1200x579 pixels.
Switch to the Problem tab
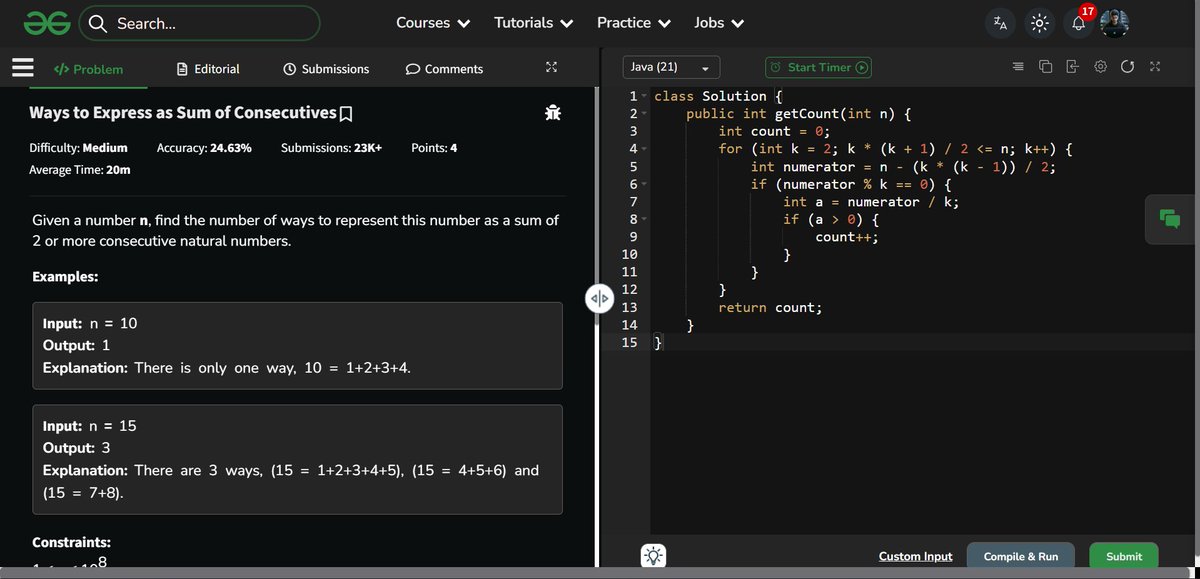click(x=88, y=69)
